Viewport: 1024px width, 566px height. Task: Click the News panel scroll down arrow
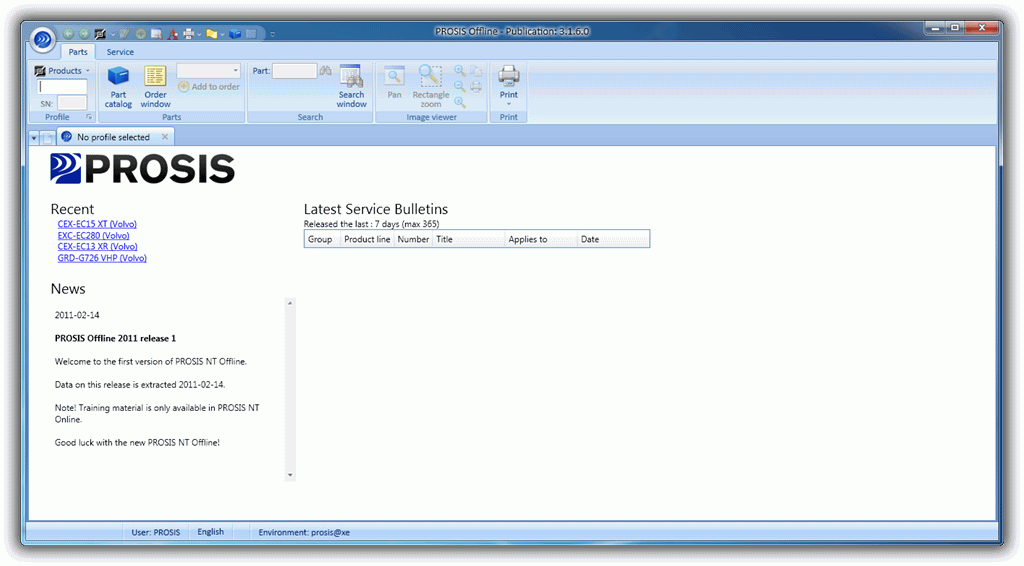click(290, 475)
